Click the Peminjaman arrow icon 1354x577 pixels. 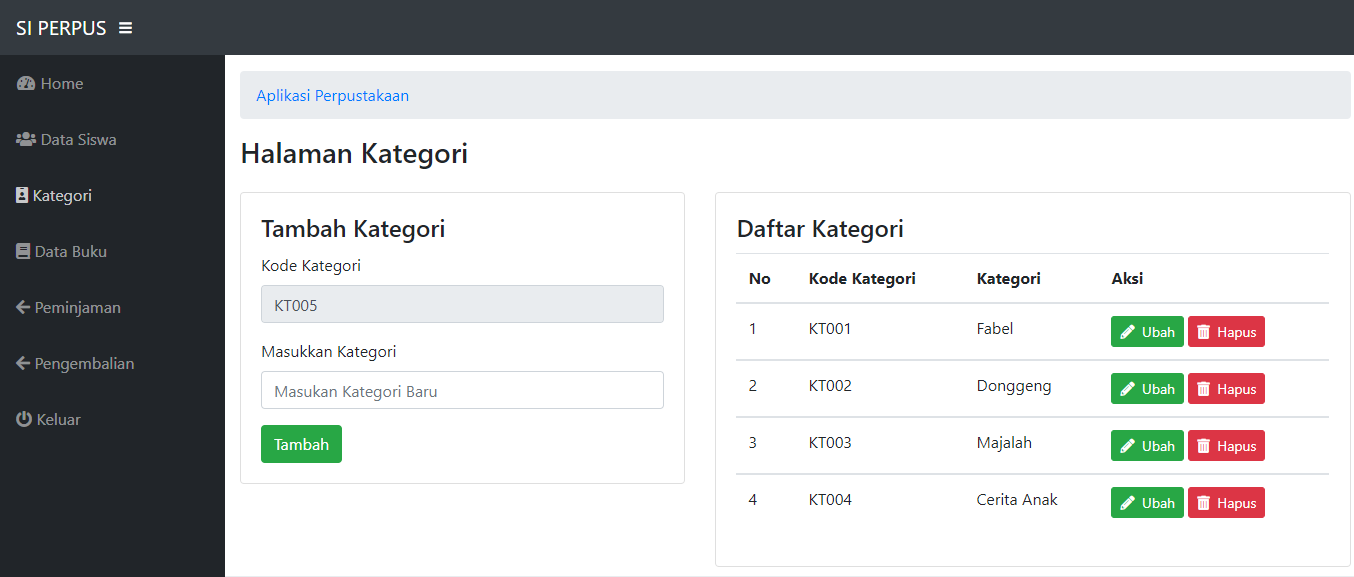point(23,308)
